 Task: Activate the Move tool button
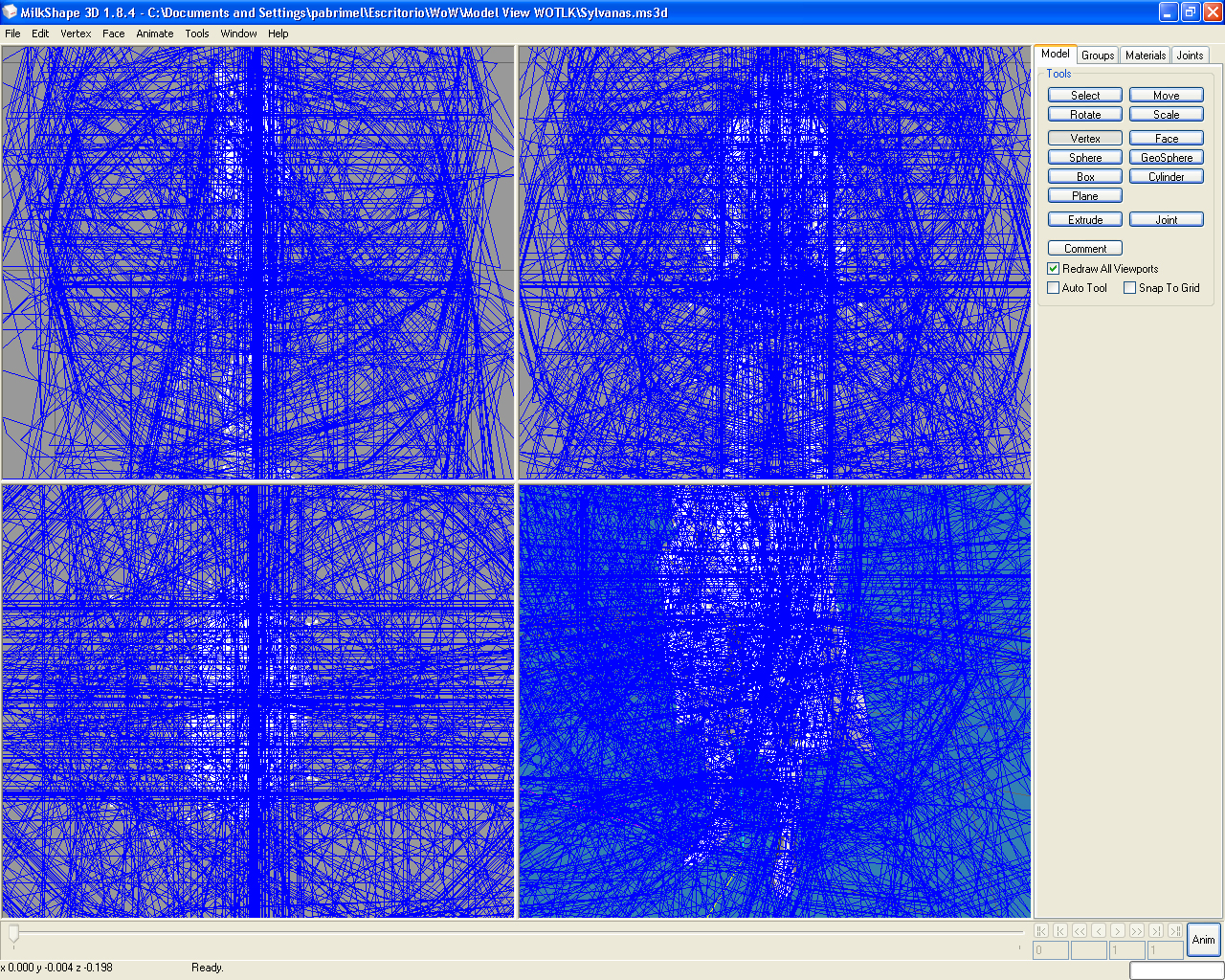click(1167, 95)
